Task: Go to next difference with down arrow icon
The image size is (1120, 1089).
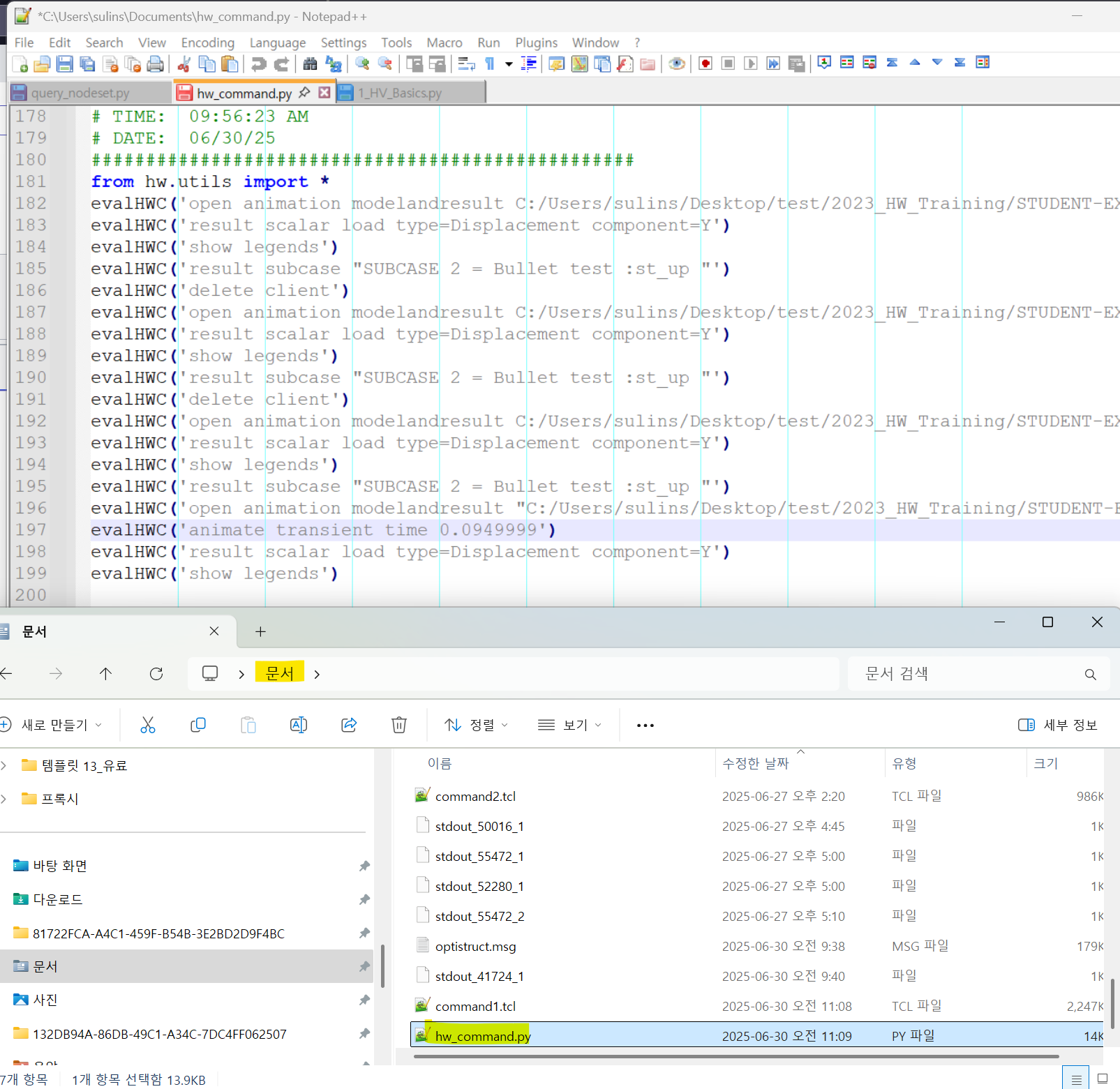Action: 937,63
